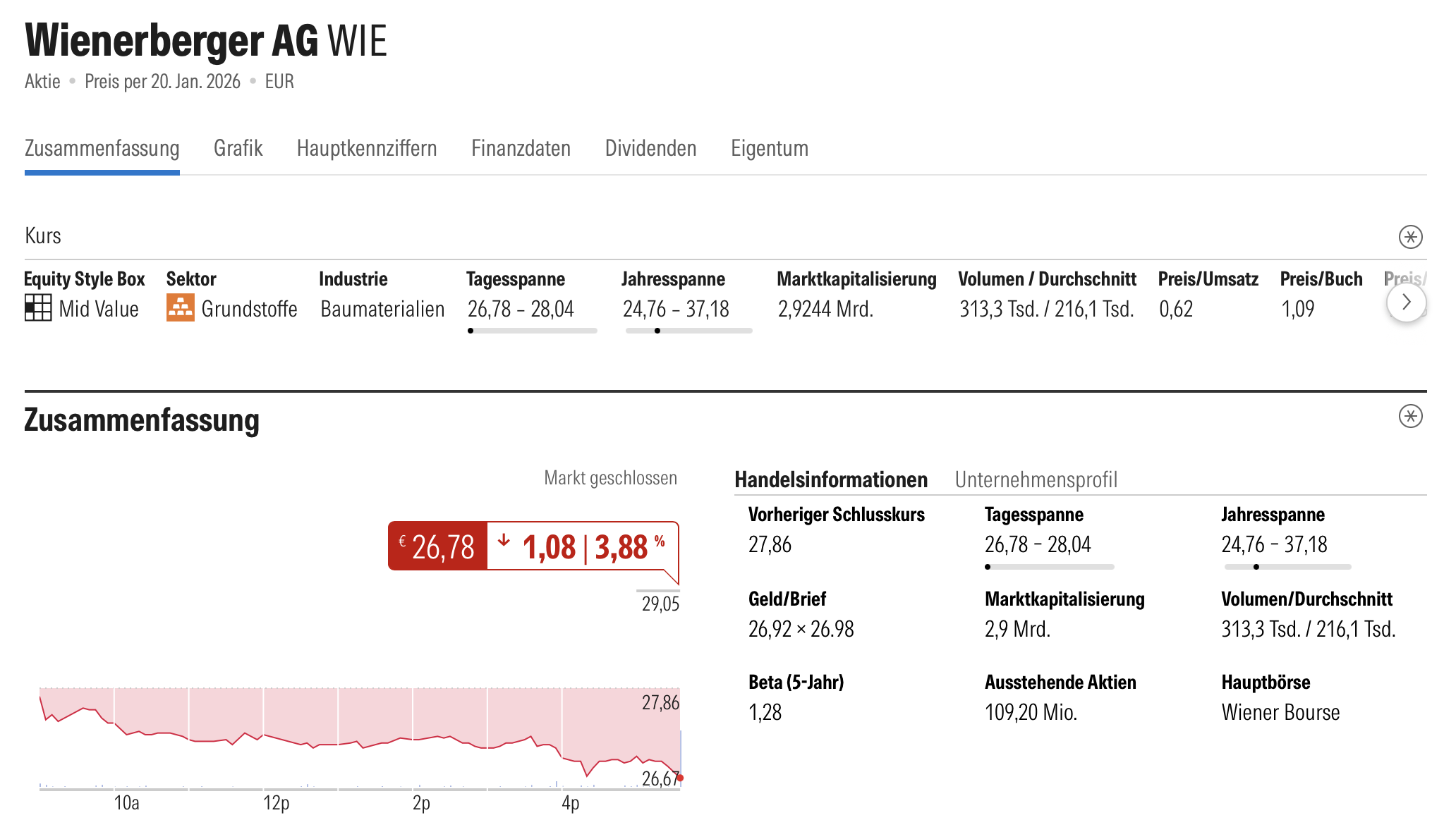
Task: Open the Finanzdaten tab
Action: (x=521, y=149)
